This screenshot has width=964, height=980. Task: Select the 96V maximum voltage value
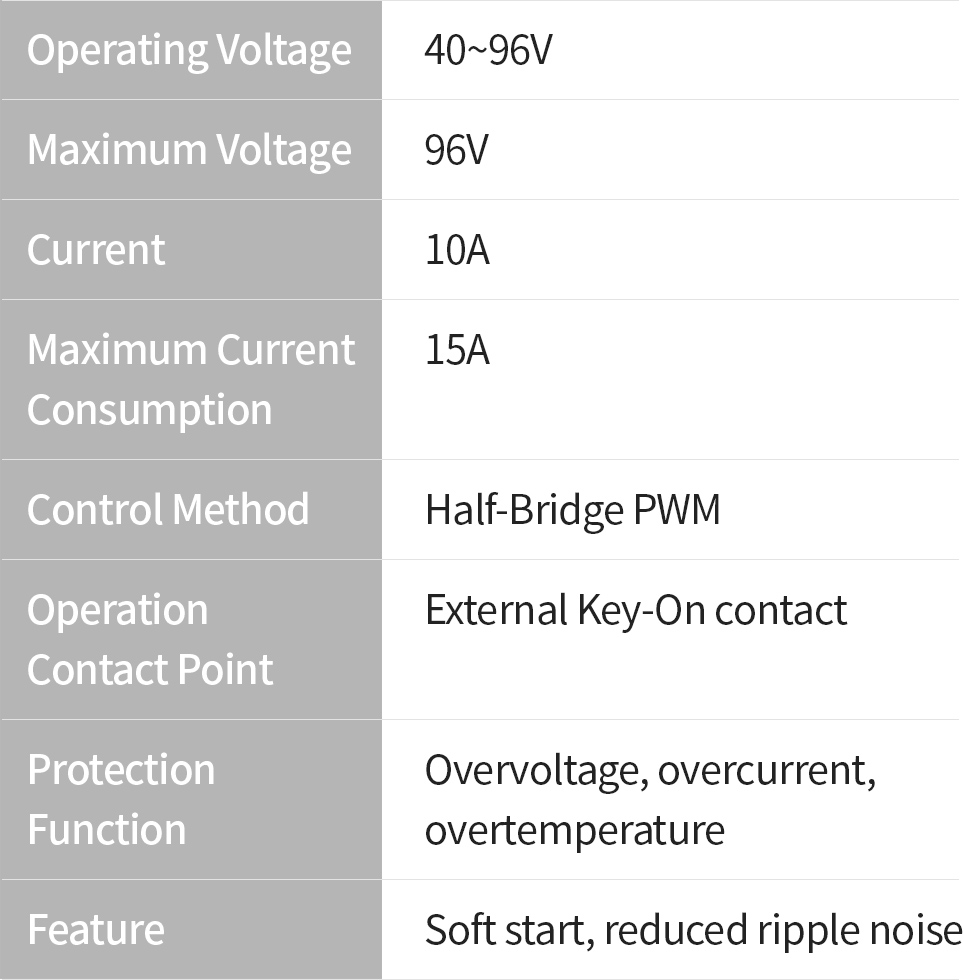click(457, 150)
